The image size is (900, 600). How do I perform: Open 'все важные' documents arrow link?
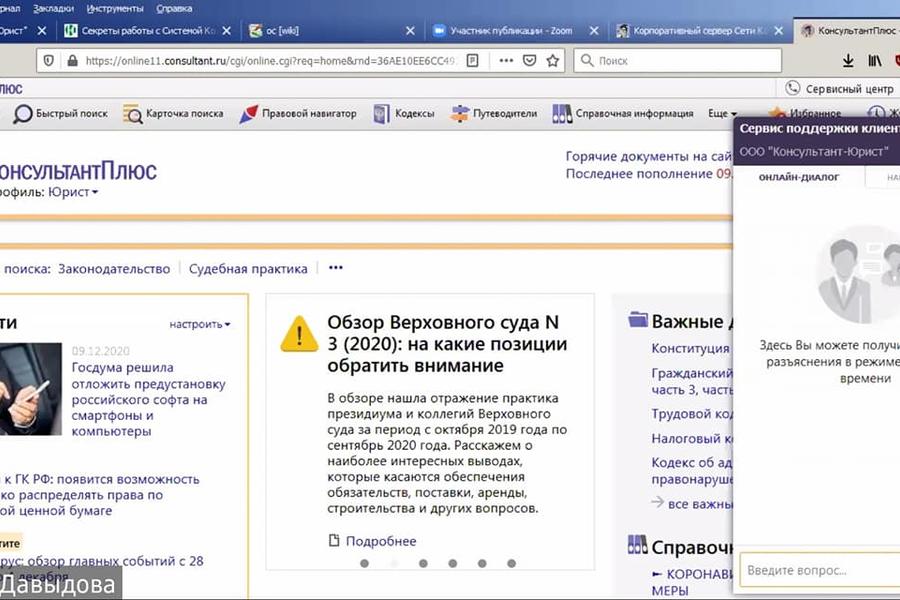coord(692,504)
